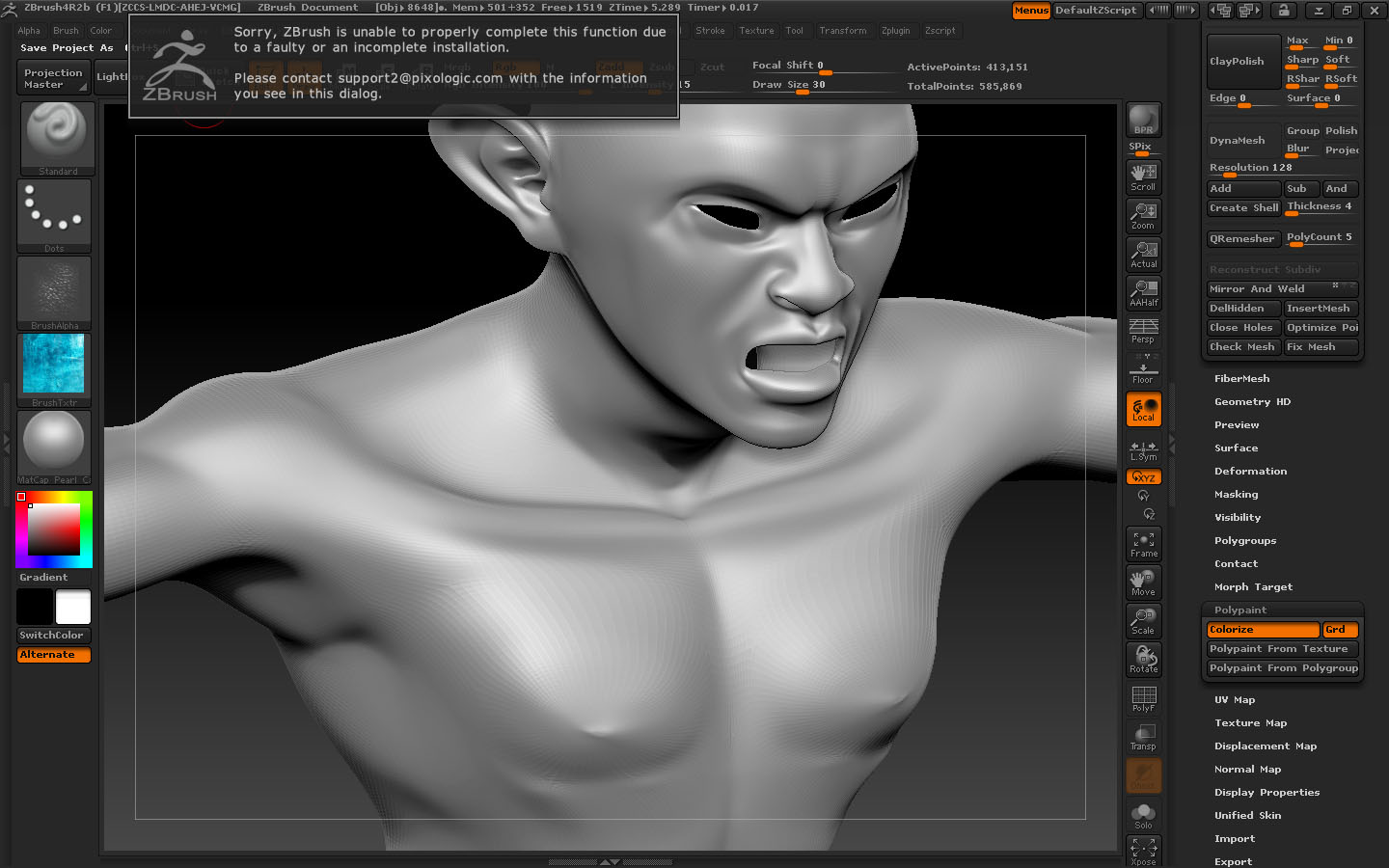Screen dimensions: 1389x868
Task: Open the Stroke menu
Action: tap(711, 31)
